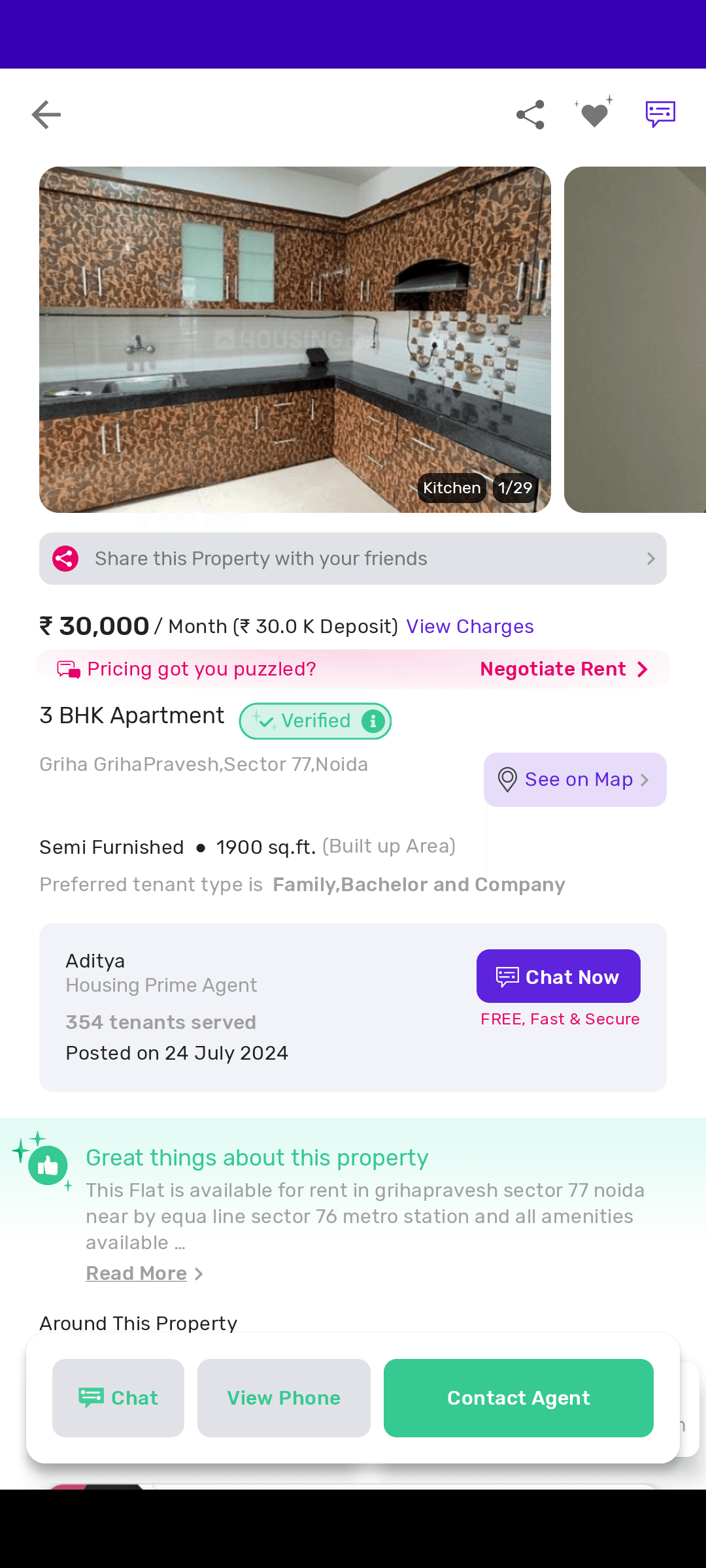706x1568 pixels.
Task: Open the Kitchen photo thumbnail
Action: coord(295,340)
